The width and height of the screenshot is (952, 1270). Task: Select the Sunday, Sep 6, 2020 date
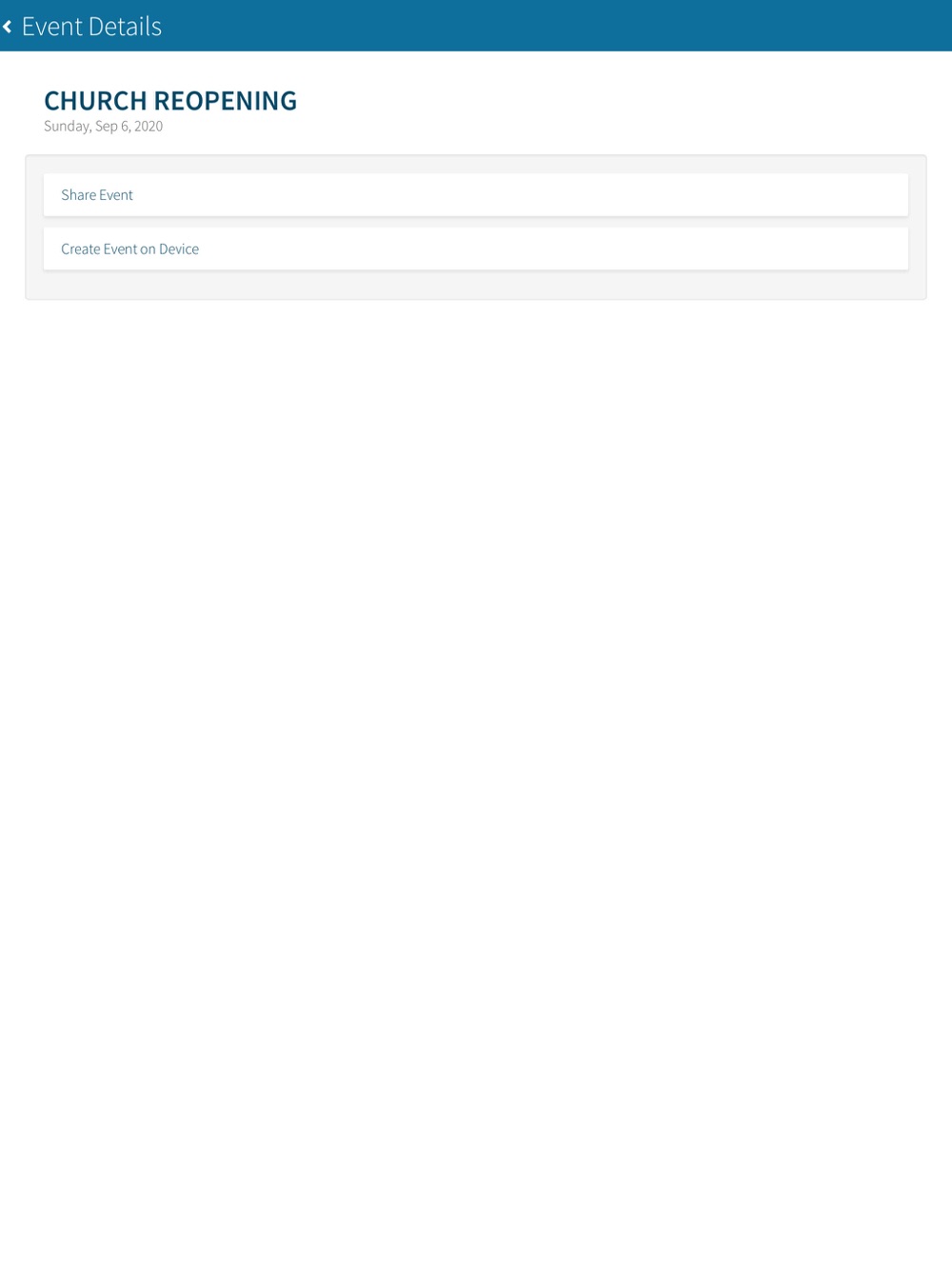point(103,126)
